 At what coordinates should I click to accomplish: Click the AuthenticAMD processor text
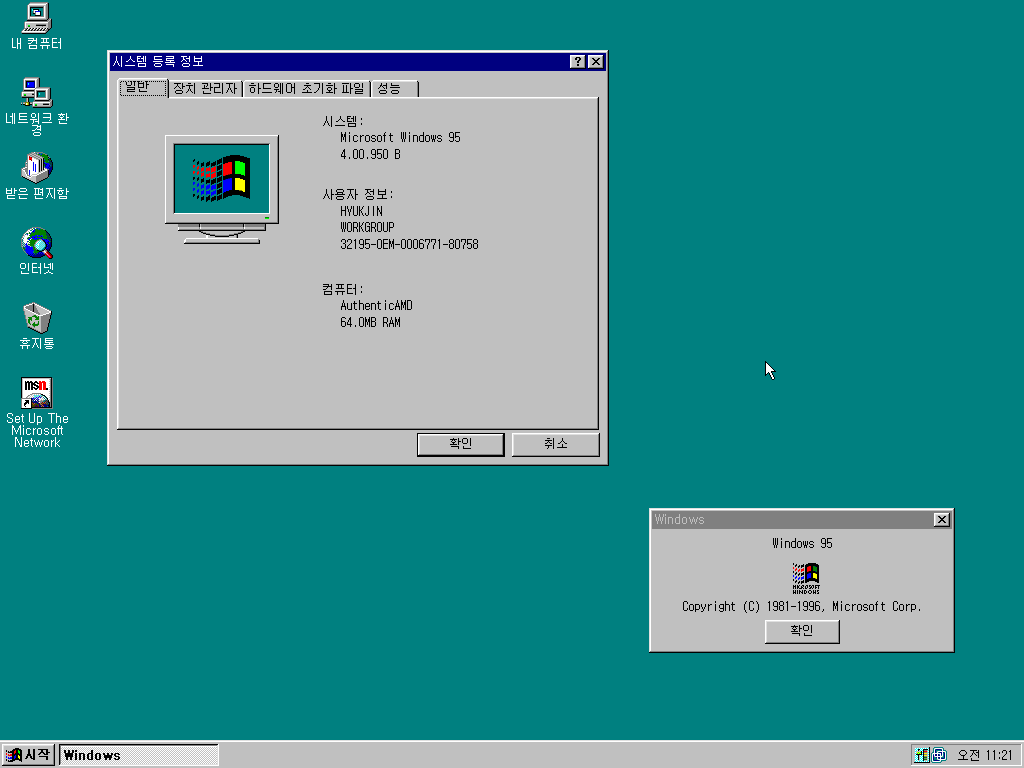tap(376, 306)
